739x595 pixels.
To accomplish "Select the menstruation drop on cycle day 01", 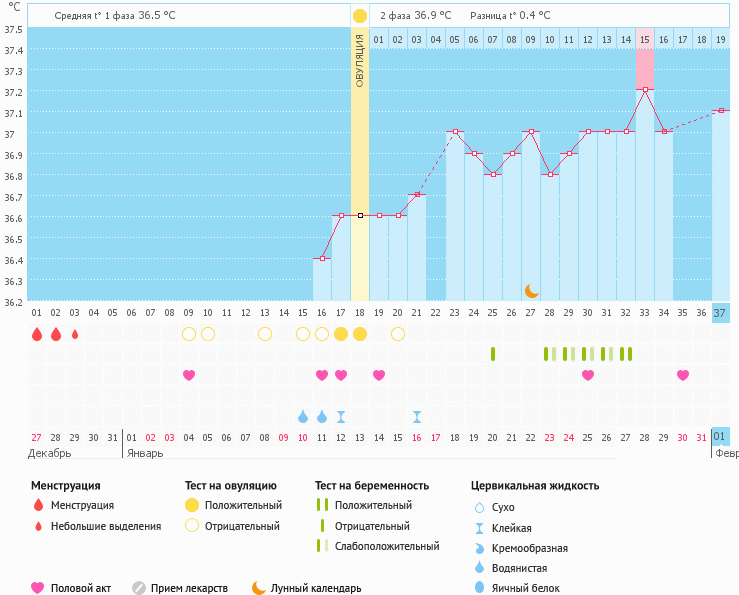I will [37, 334].
